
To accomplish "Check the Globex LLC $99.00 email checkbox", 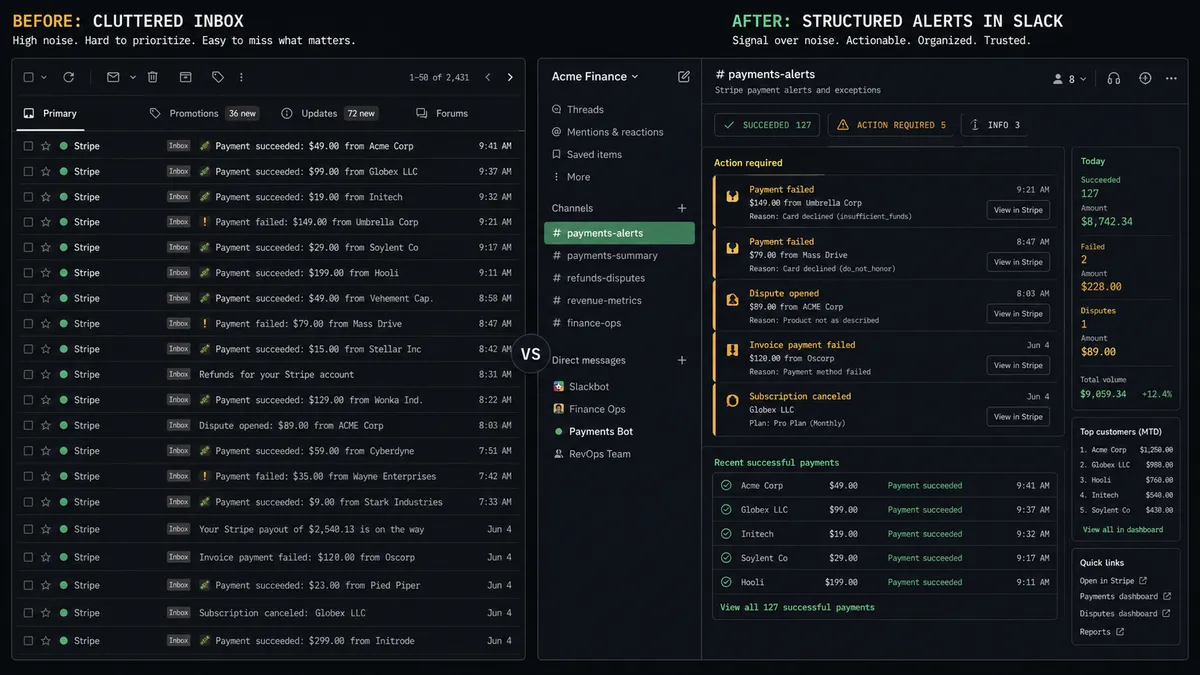I will 28,171.
